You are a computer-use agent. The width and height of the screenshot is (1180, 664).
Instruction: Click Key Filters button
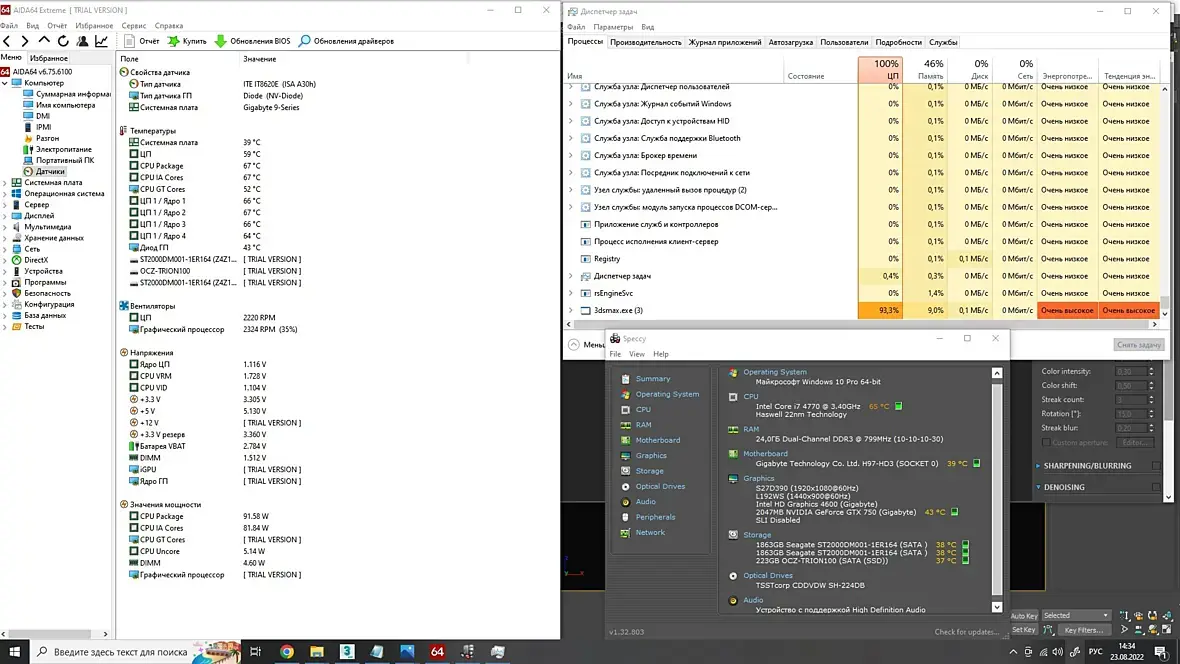coord(1084,630)
